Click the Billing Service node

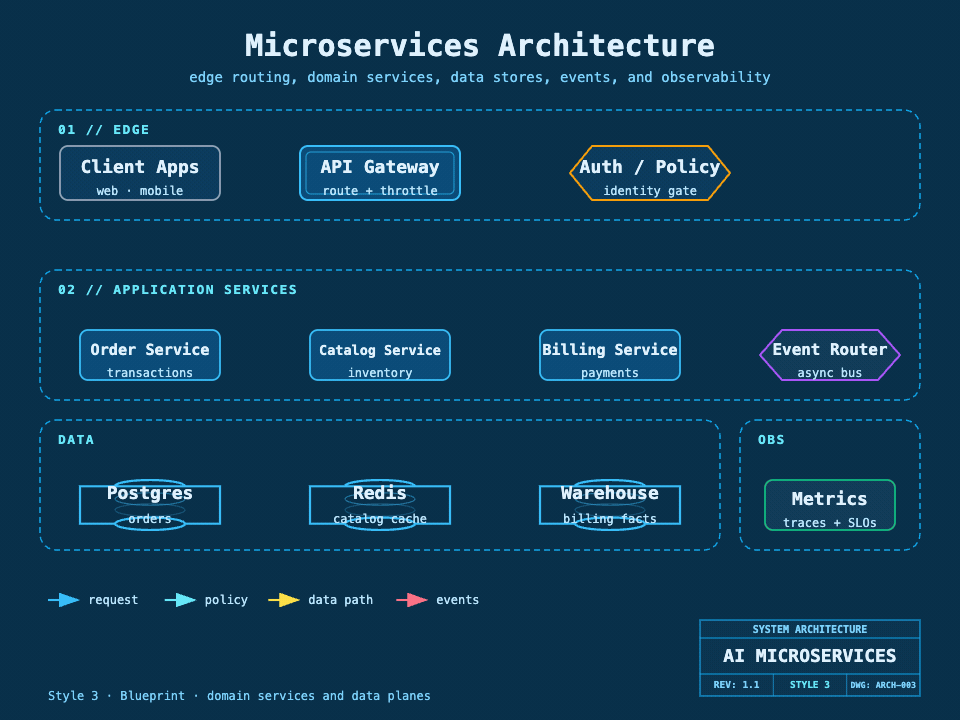point(610,355)
